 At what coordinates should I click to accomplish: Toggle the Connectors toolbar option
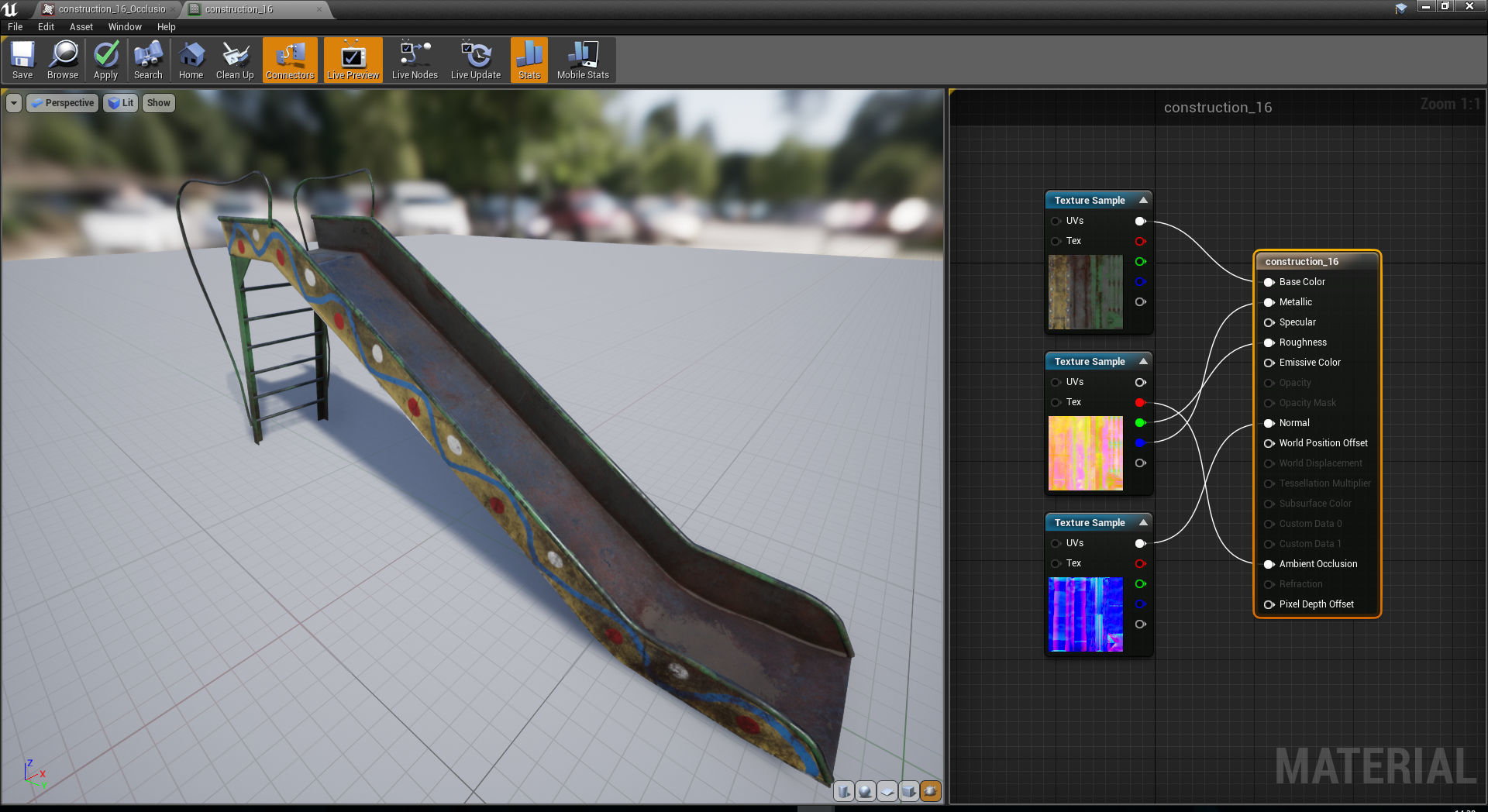(x=290, y=60)
